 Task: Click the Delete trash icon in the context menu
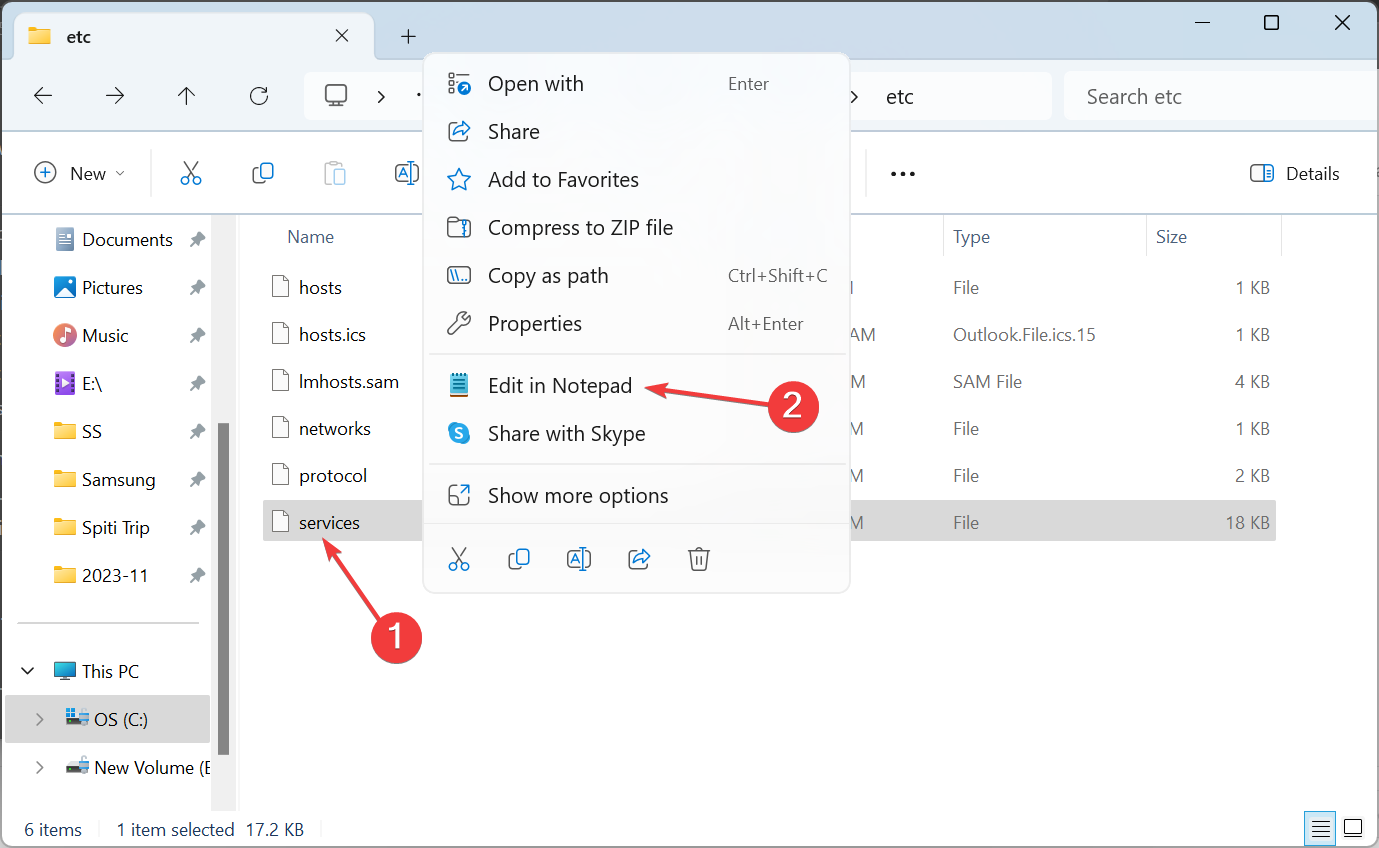(699, 559)
